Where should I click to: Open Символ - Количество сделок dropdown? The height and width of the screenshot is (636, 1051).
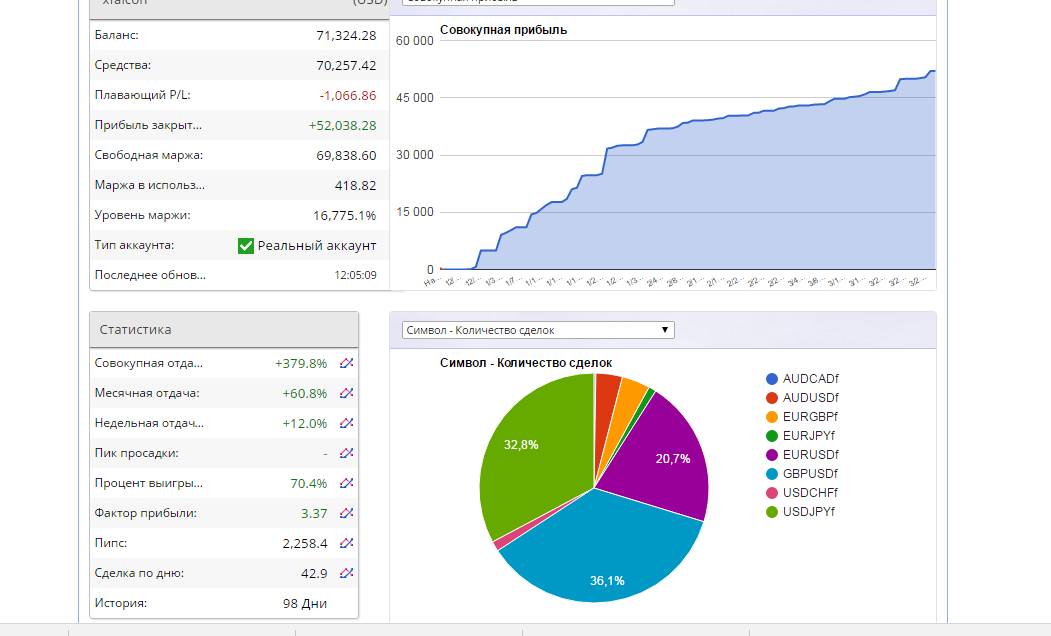pyautogui.click(x=538, y=330)
